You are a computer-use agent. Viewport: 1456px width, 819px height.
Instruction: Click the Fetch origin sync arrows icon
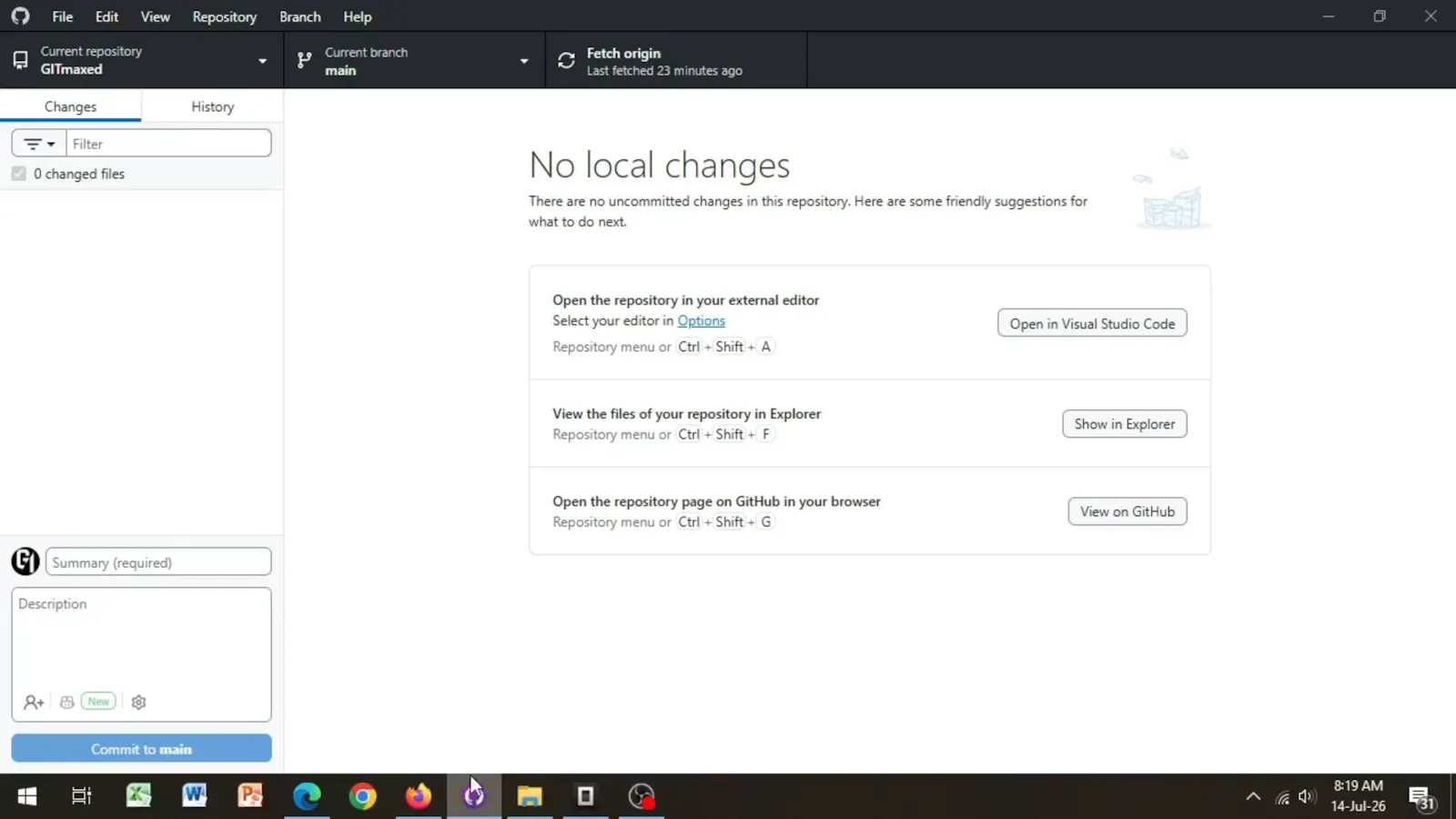566,61
